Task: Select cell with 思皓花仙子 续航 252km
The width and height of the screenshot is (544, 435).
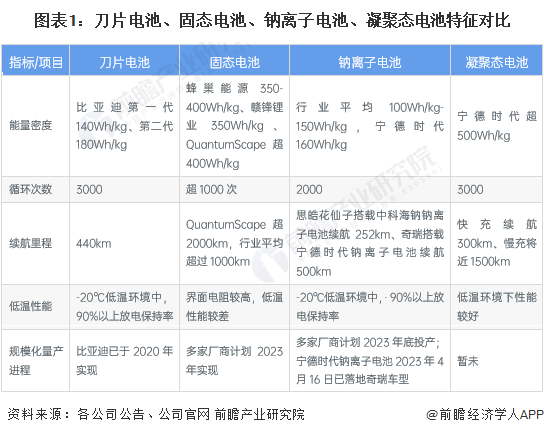Action: pos(370,244)
